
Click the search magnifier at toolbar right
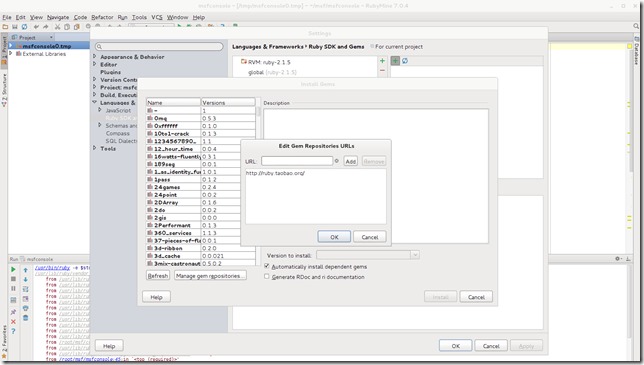[636, 26]
